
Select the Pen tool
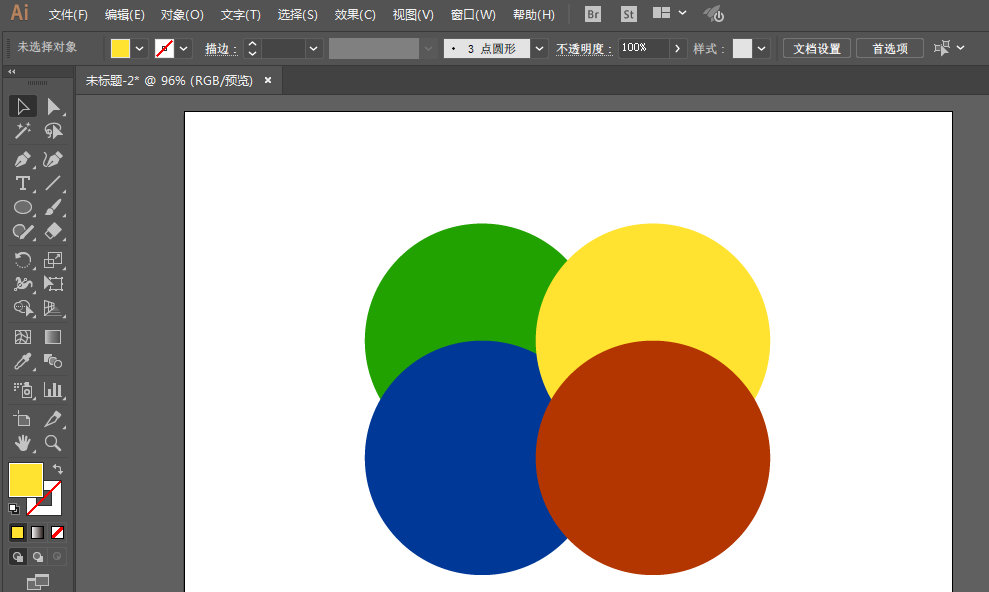coord(23,160)
